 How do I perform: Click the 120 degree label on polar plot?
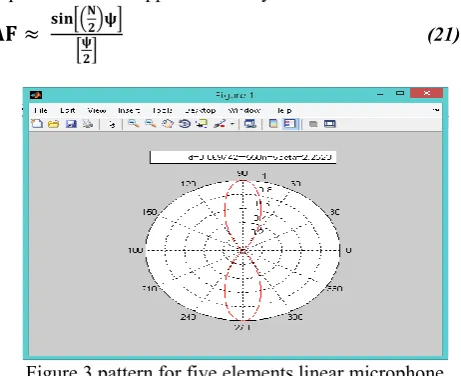(x=189, y=184)
